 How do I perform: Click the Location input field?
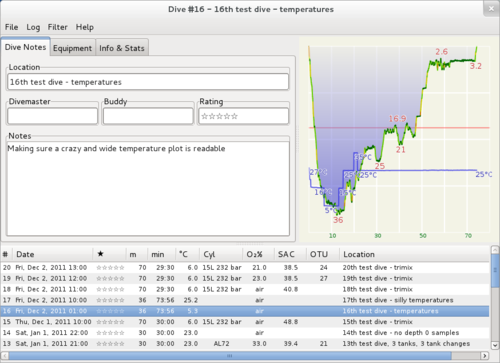148,82
